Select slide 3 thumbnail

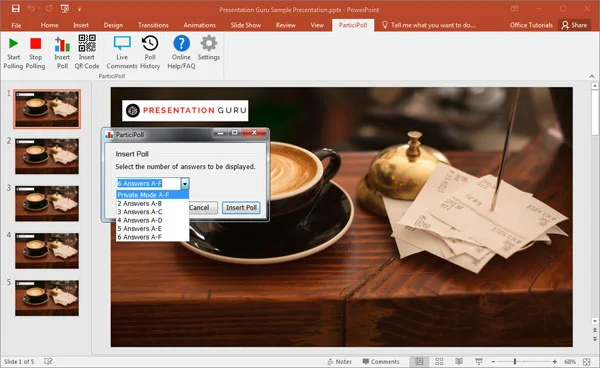[x=47, y=204]
